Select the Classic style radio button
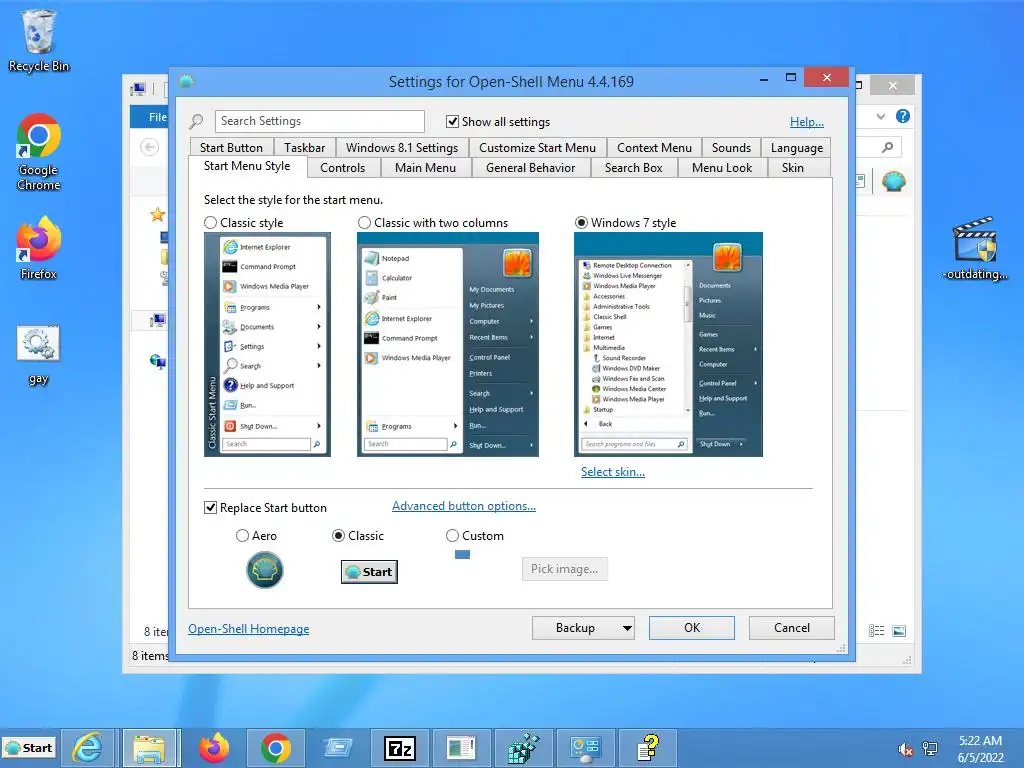Screen dimensions: 1024x768 [210, 223]
